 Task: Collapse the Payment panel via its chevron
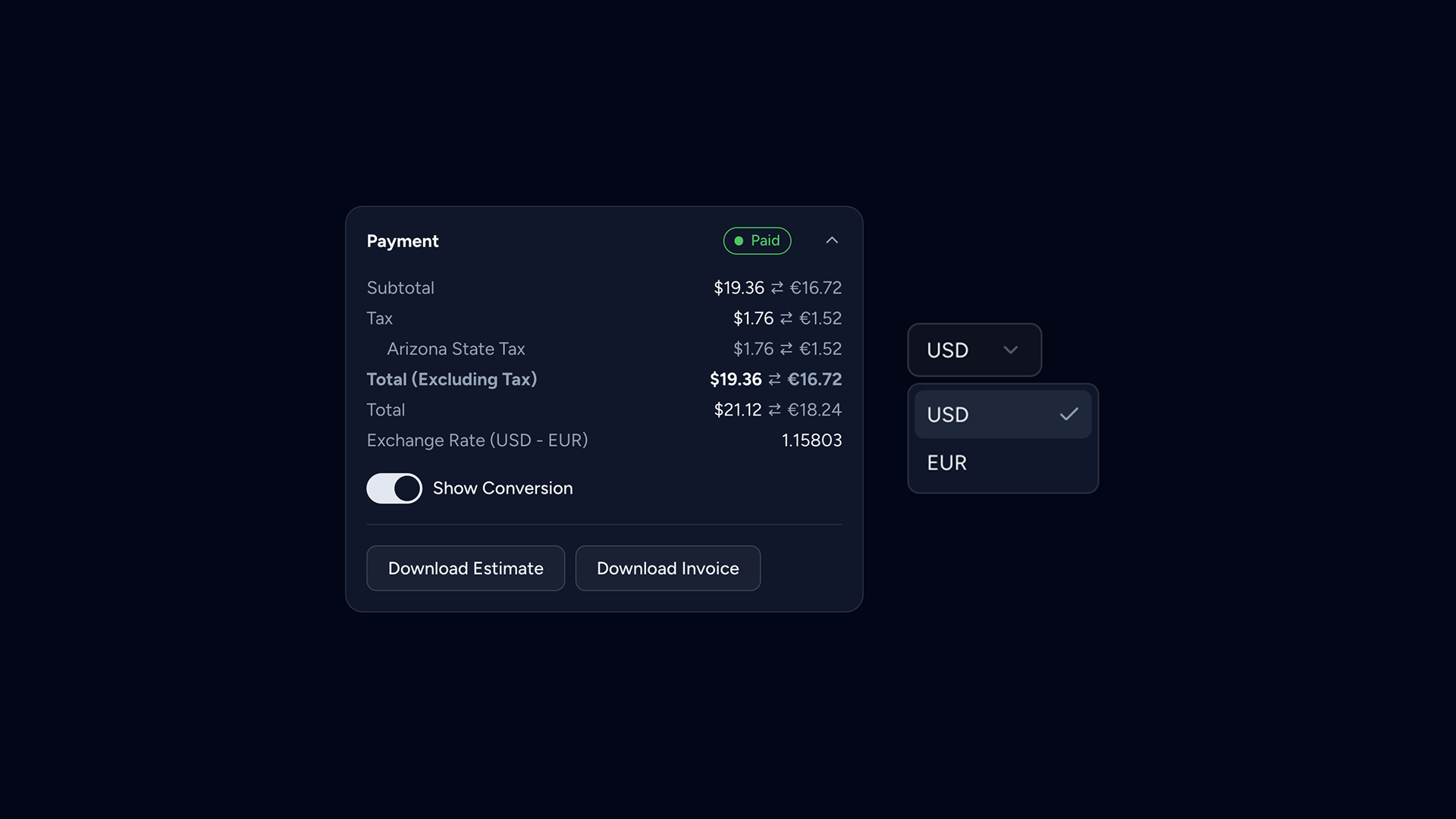point(832,240)
